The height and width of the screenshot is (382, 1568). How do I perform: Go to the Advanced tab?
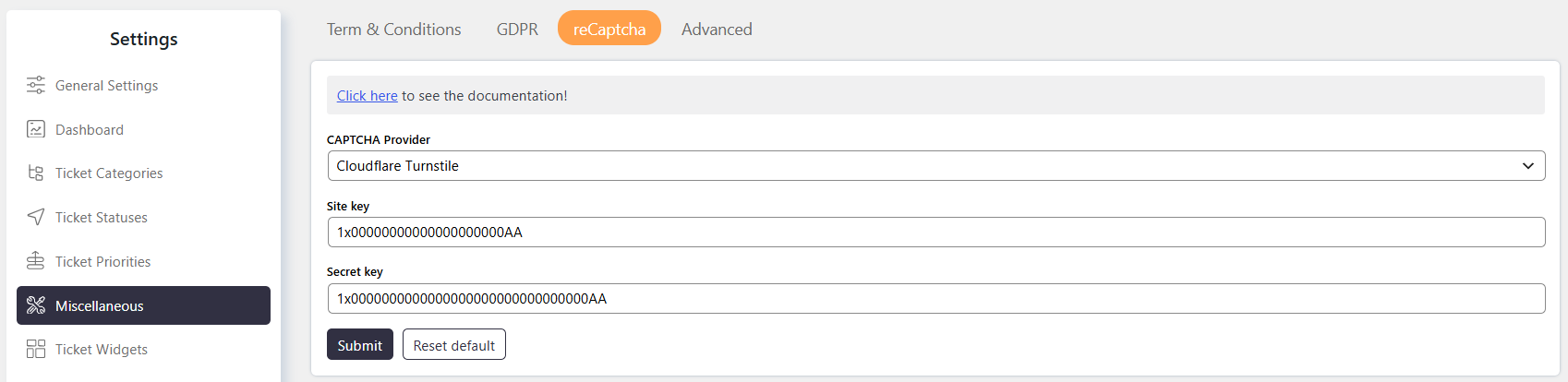click(x=717, y=29)
